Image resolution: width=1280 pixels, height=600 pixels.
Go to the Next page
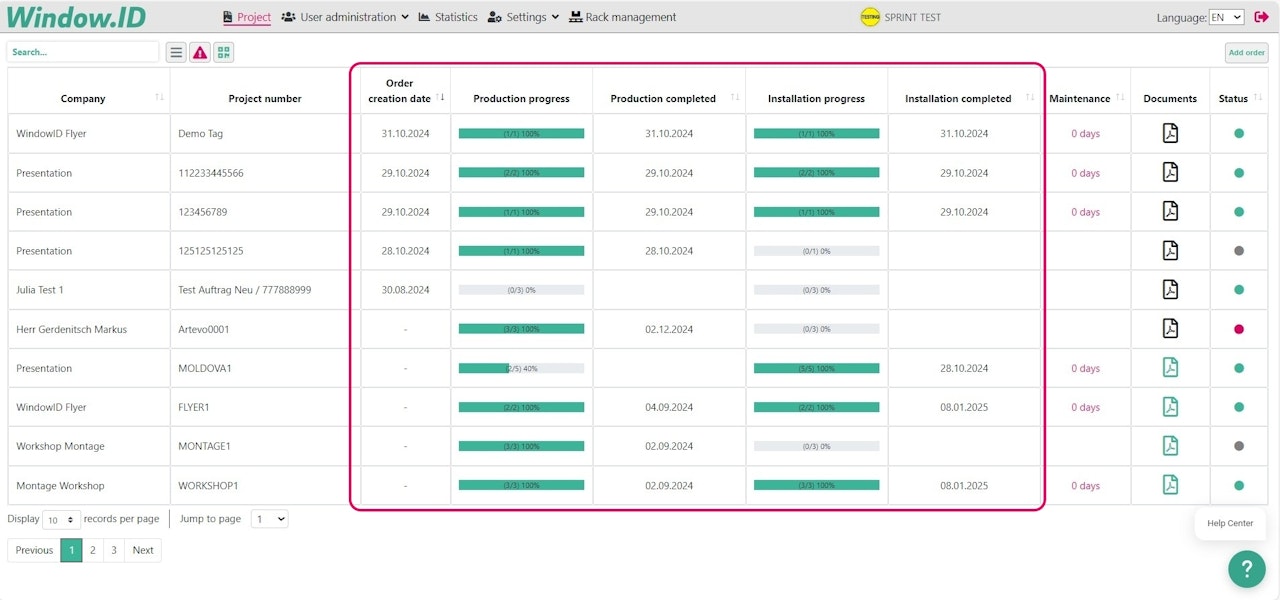coord(143,550)
